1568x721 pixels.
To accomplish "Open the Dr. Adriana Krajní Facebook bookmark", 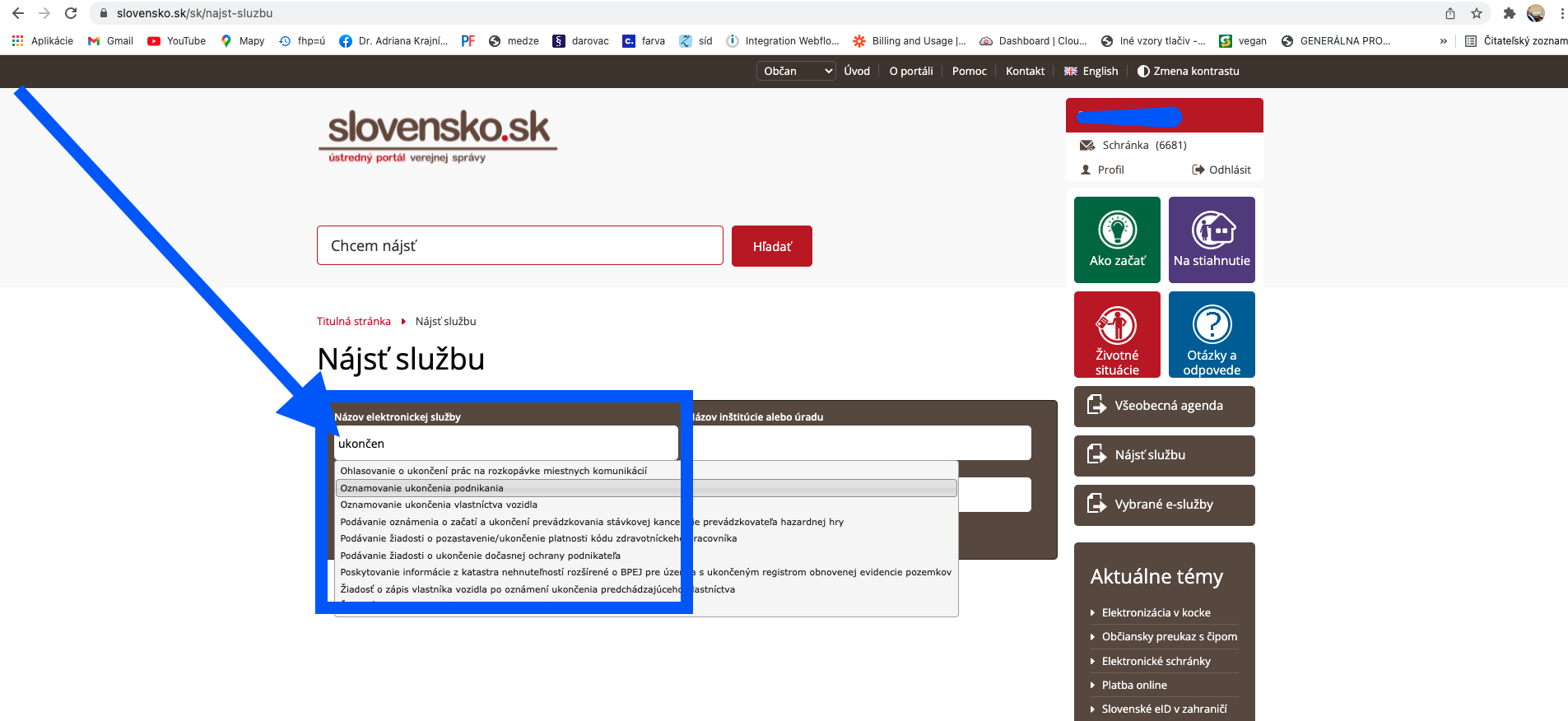I will coord(393,41).
